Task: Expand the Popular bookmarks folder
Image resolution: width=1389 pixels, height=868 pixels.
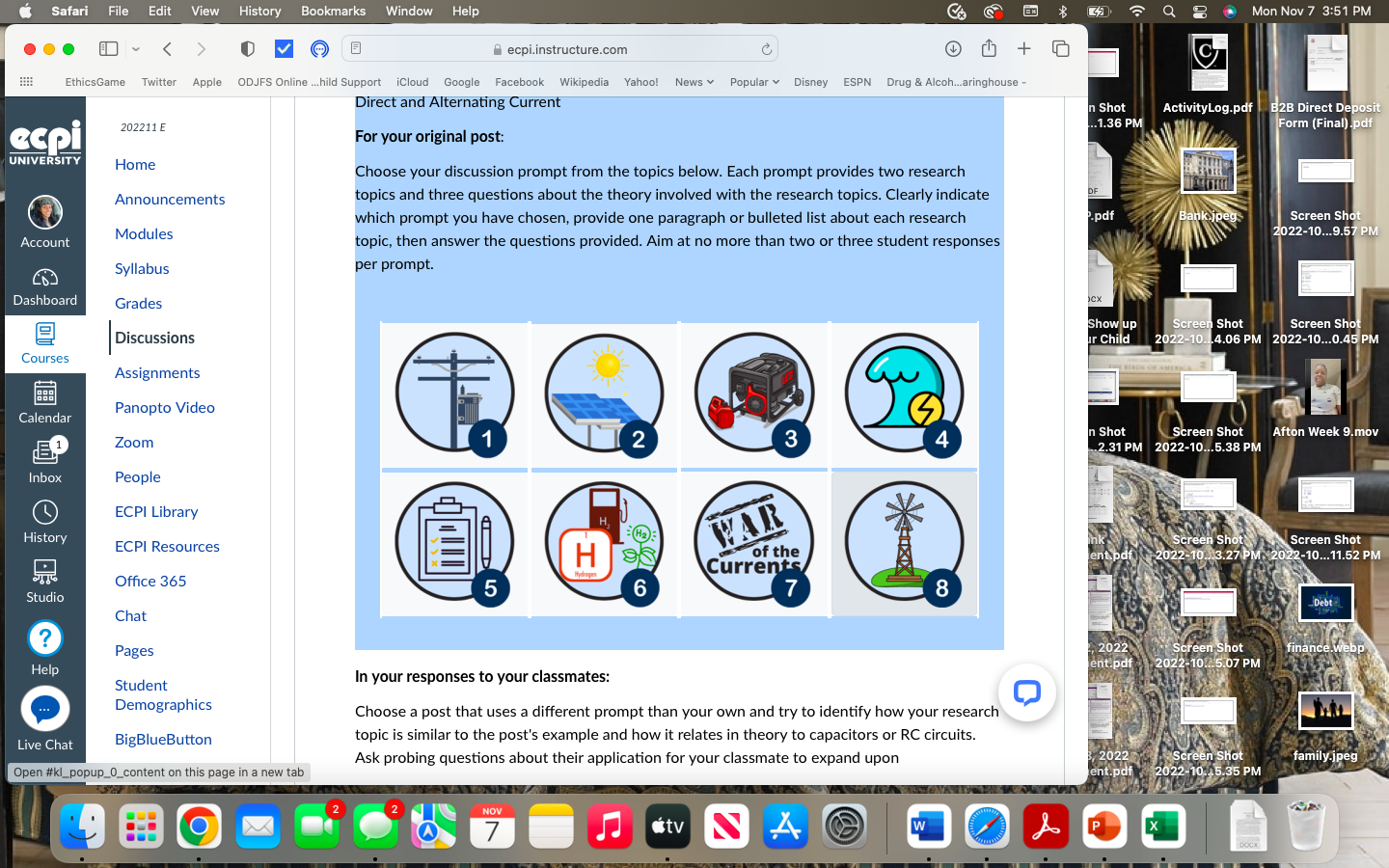Action: click(754, 82)
